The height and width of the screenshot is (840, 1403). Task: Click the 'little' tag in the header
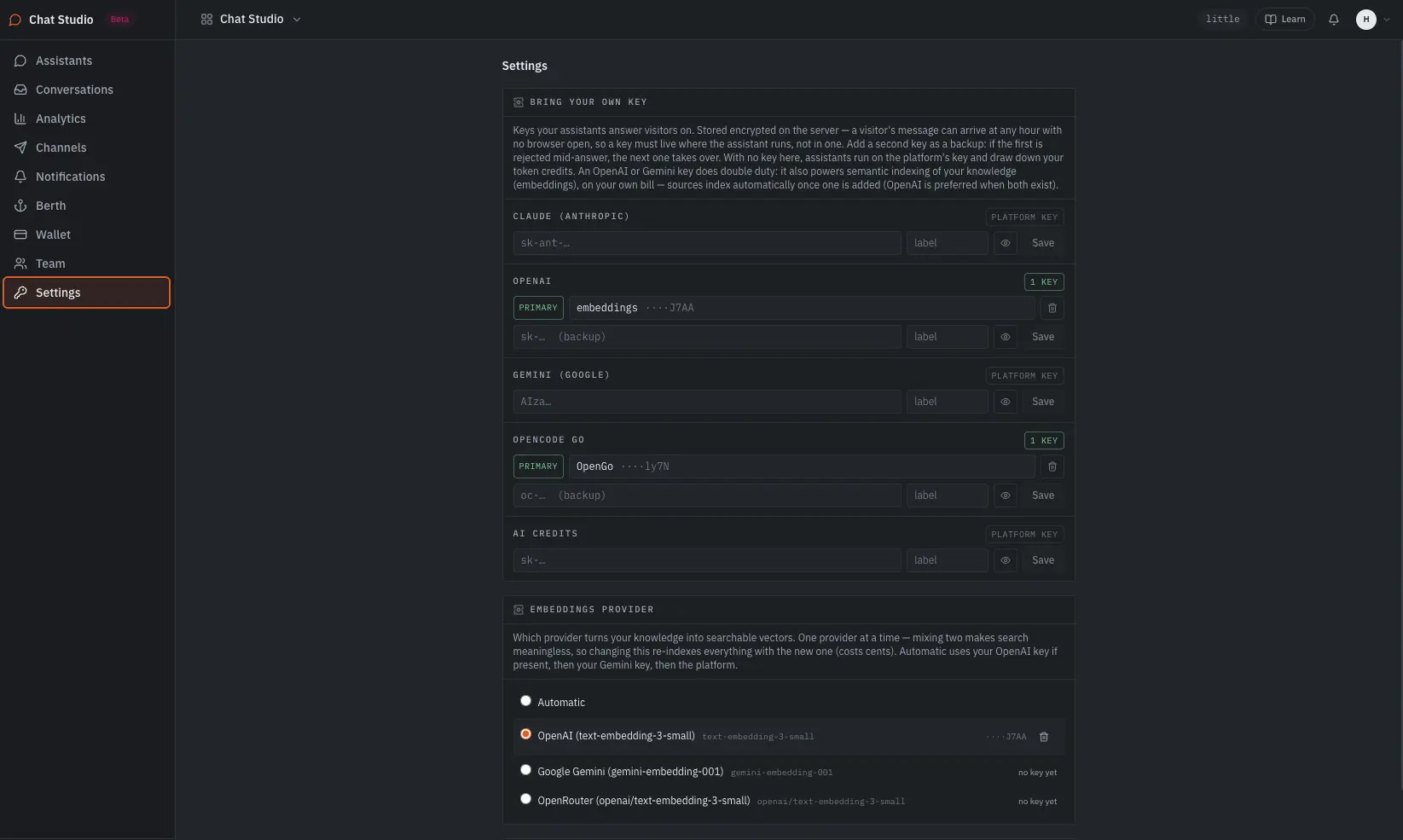coord(1222,19)
